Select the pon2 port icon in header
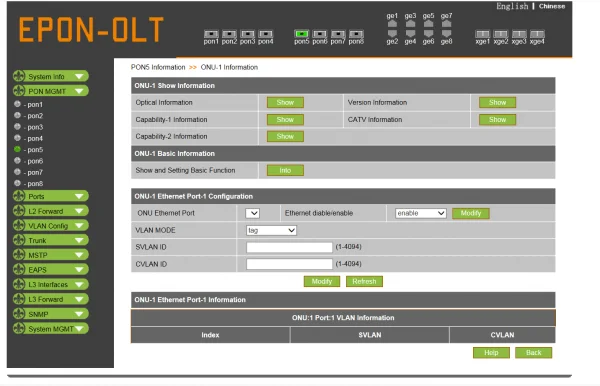Screen dimensions: 600x386 (229, 34)
